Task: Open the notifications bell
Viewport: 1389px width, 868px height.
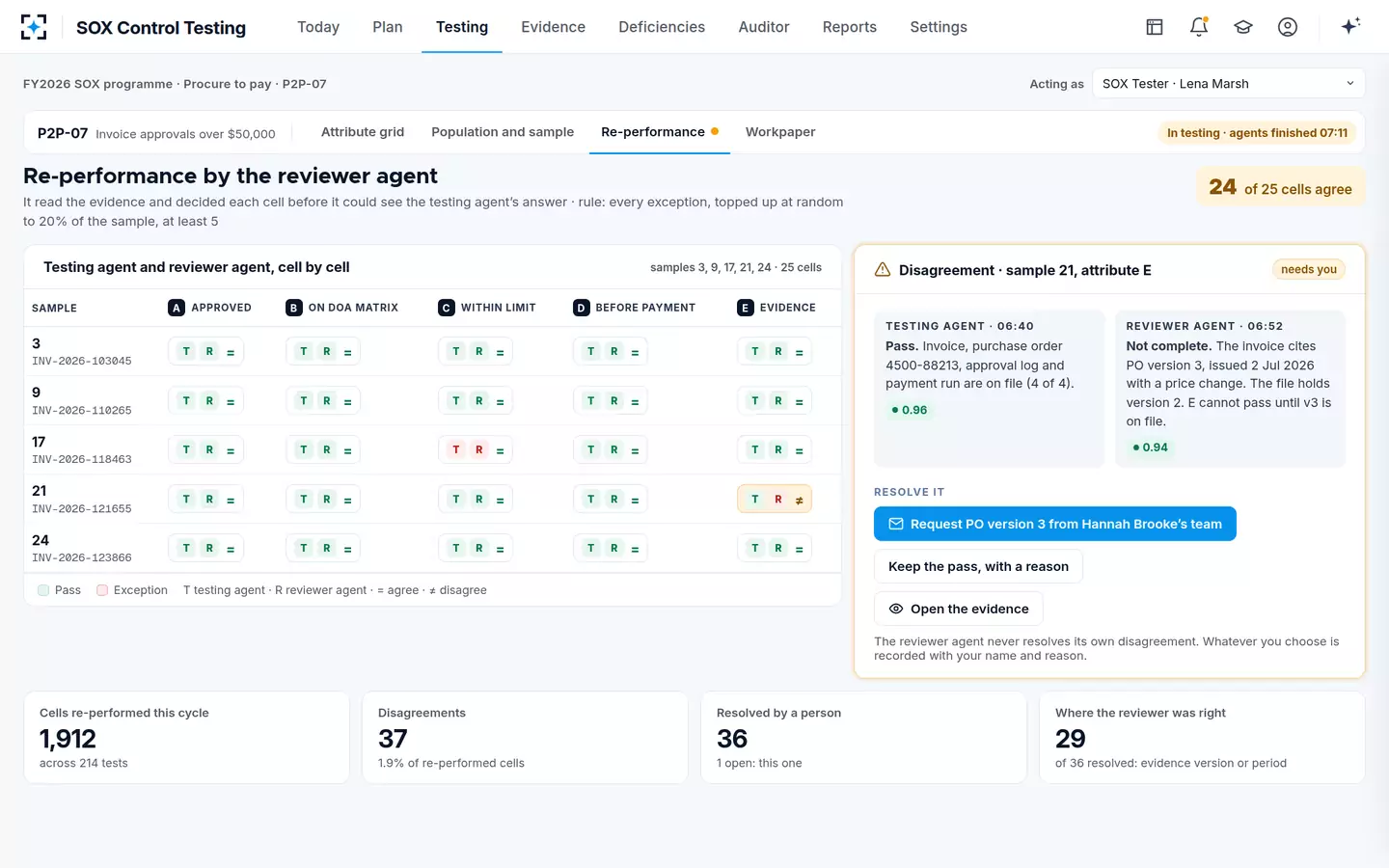Action: 1199,27
